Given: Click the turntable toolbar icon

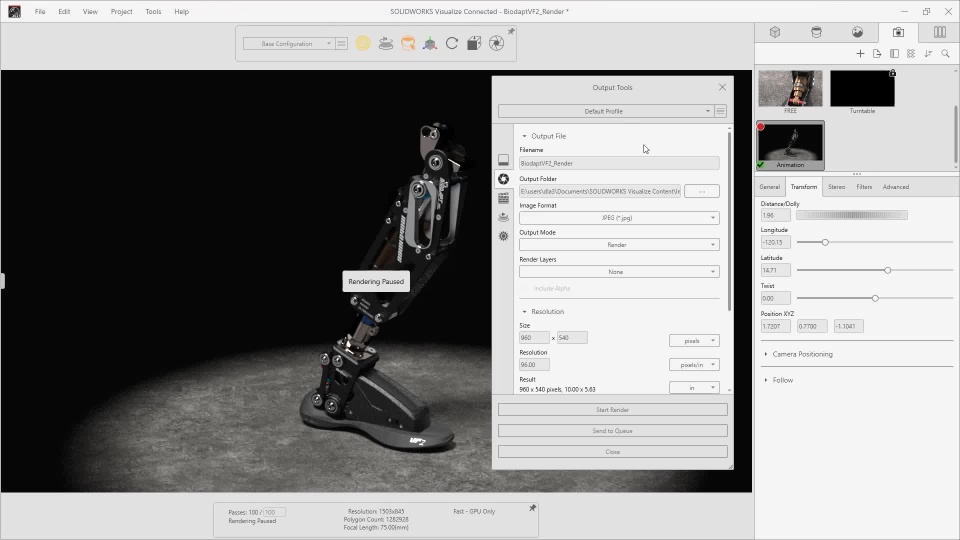Looking at the screenshot, I should click(x=386, y=43).
